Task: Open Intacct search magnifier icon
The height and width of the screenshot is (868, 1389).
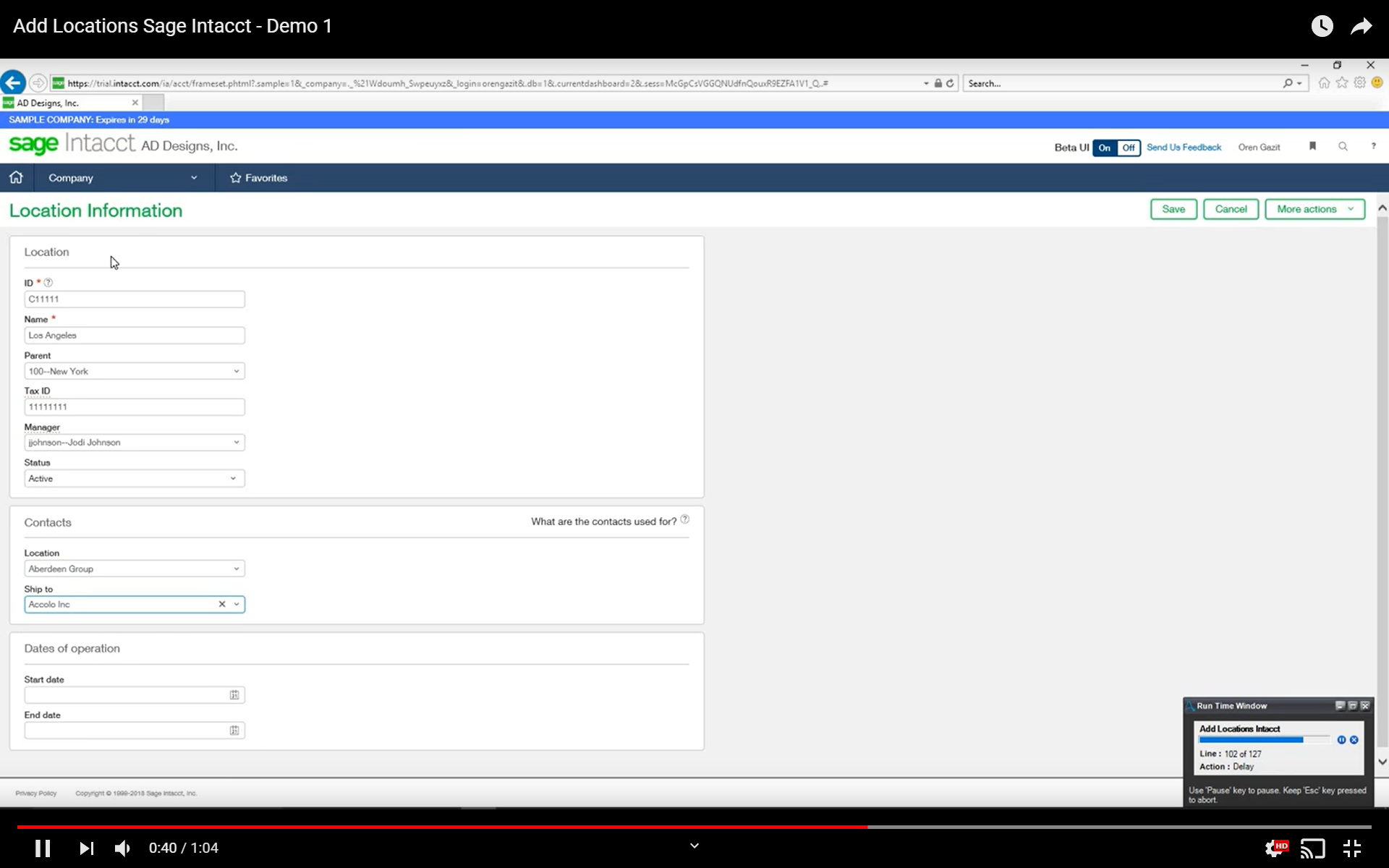Action: (1343, 146)
